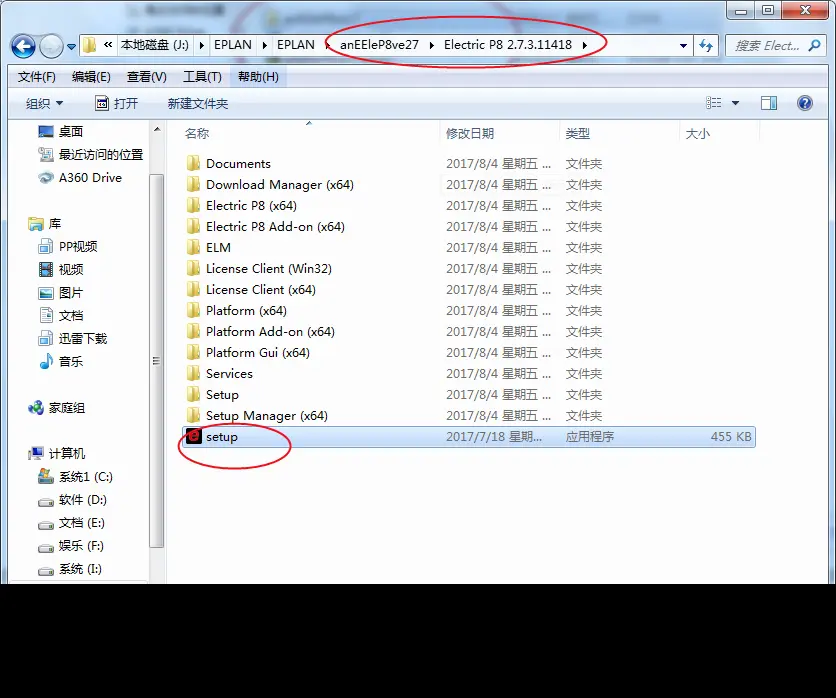Select 家庭组 in navigation pane
Viewport: 836px width, 698px height.
(x=57, y=408)
